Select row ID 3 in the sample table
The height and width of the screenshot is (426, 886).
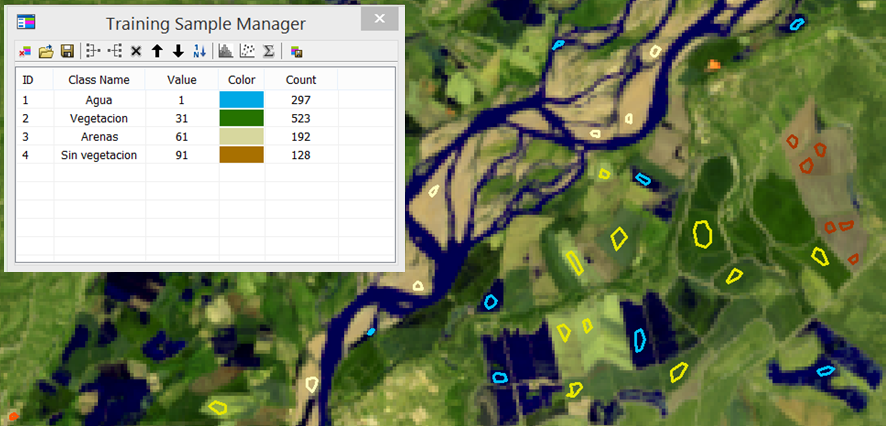pos(25,137)
